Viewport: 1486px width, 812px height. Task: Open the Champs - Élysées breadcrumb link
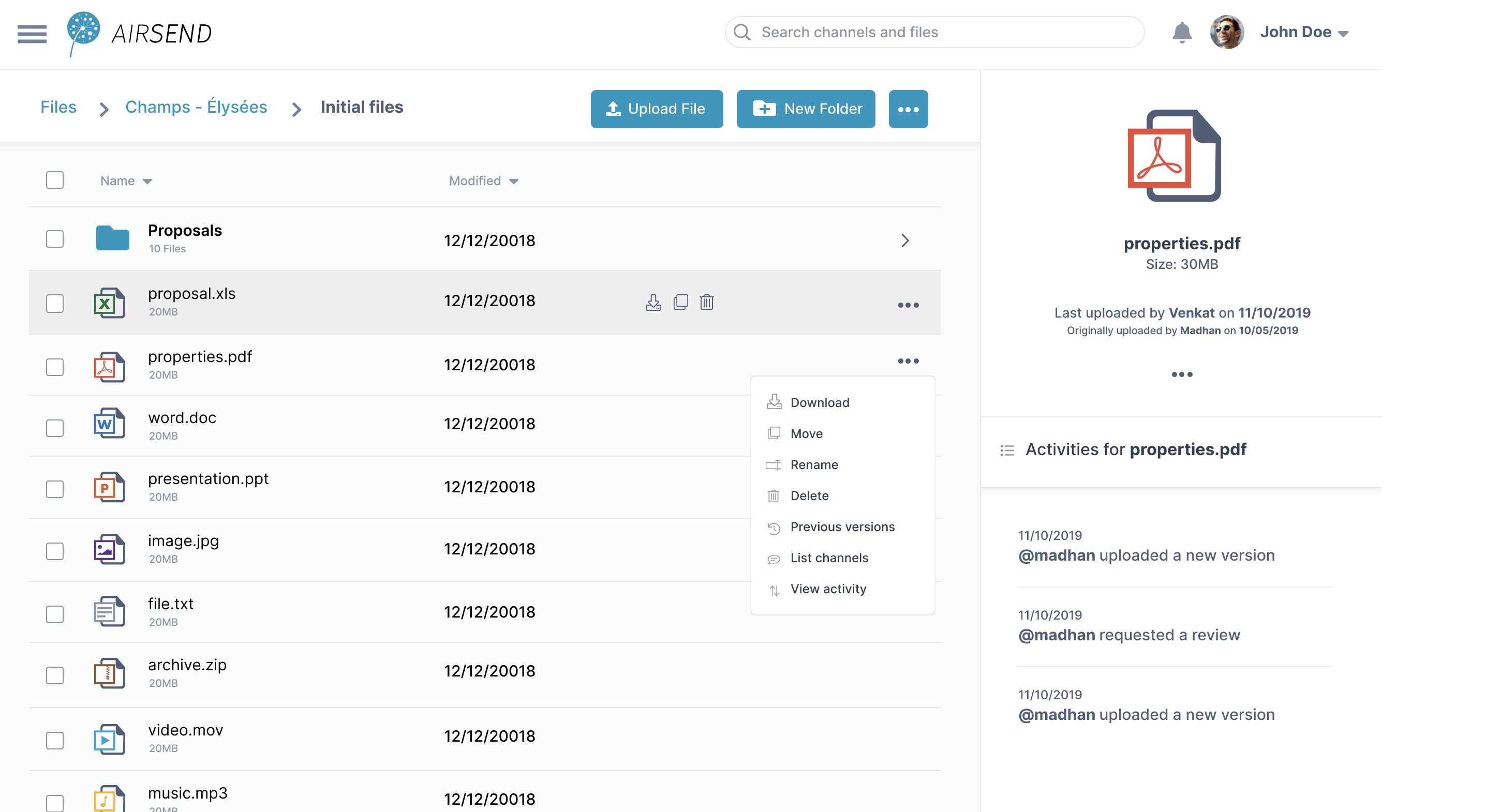[x=196, y=107]
